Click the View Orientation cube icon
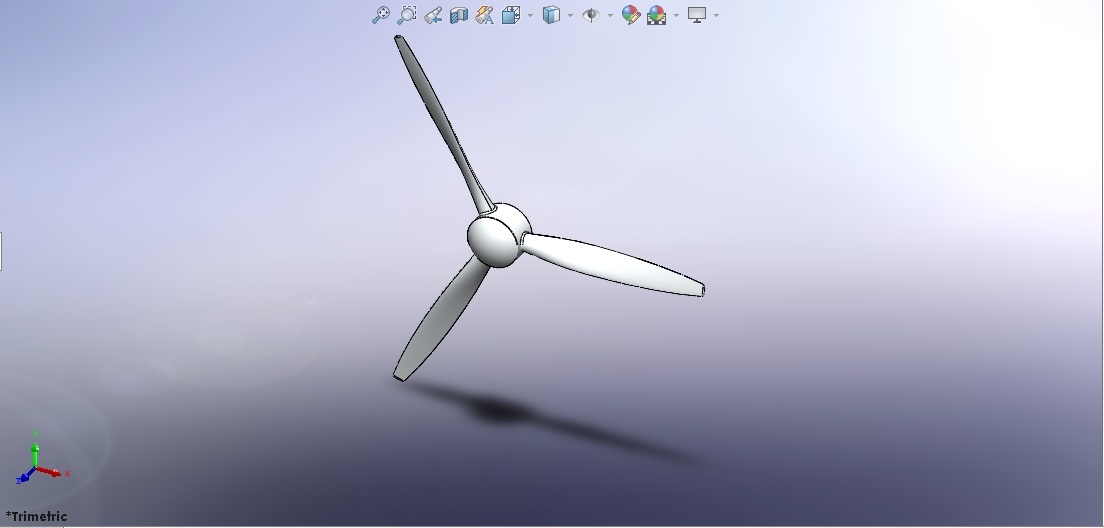Image resolution: width=1104 pixels, height=528 pixels. point(511,15)
